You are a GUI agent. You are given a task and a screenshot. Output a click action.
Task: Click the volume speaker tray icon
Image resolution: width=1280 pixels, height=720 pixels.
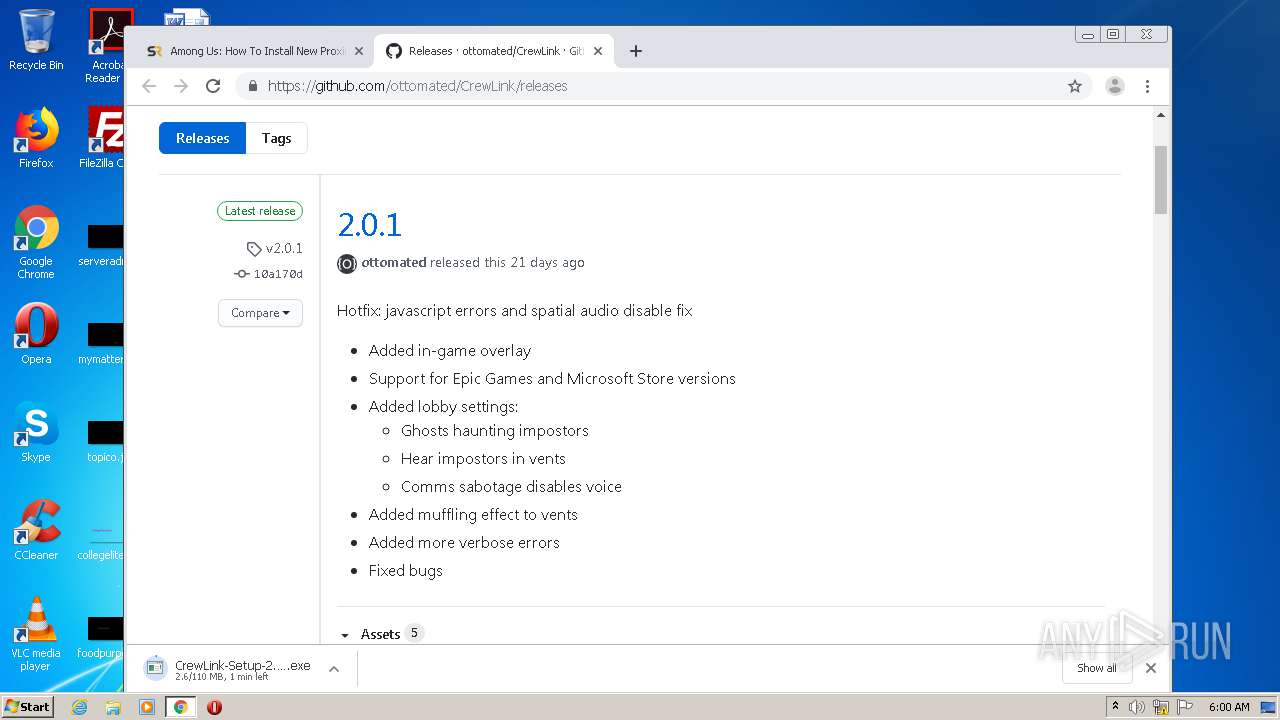pos(1137,707)
